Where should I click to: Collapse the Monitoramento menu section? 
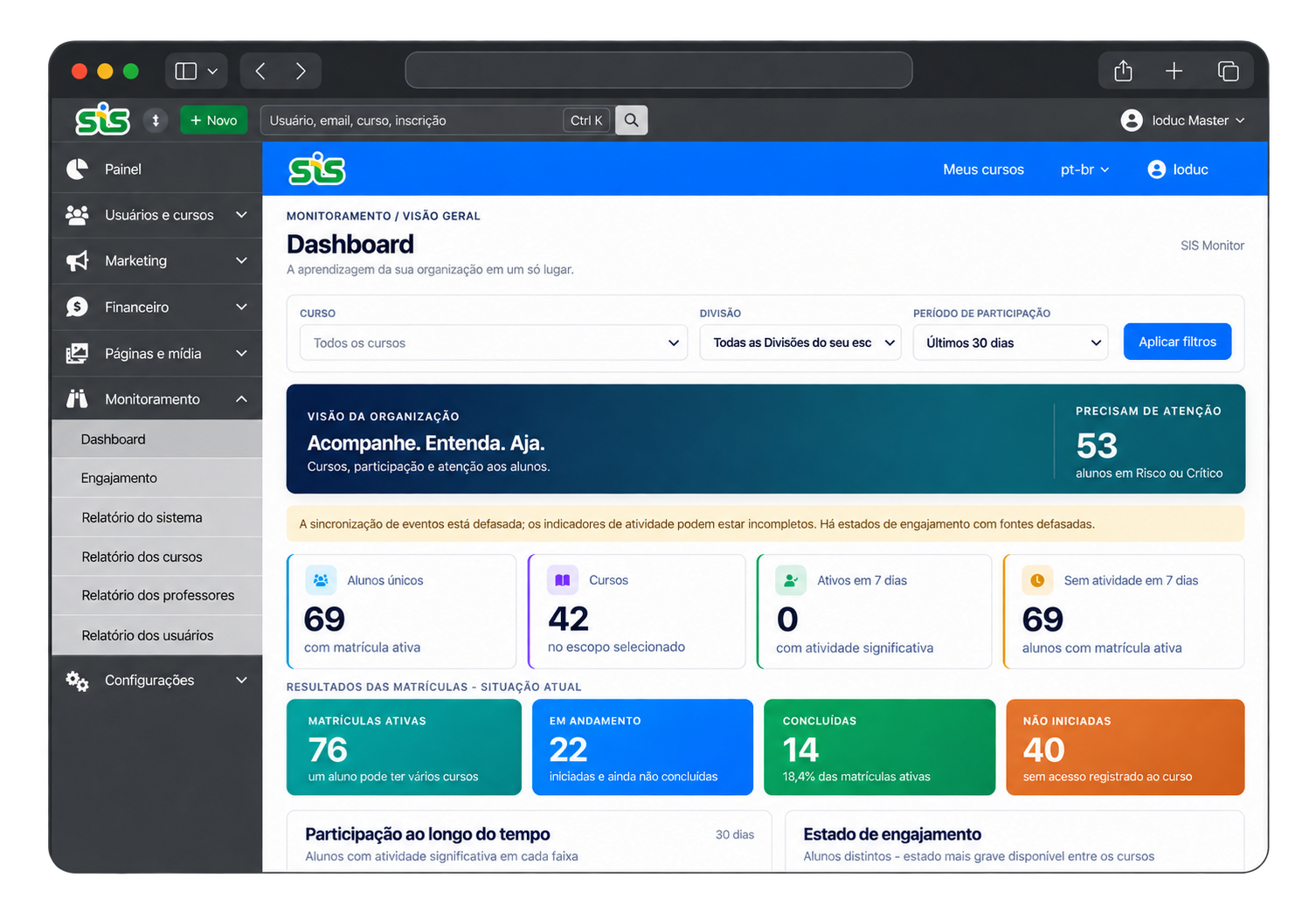(x=157, y=399)
